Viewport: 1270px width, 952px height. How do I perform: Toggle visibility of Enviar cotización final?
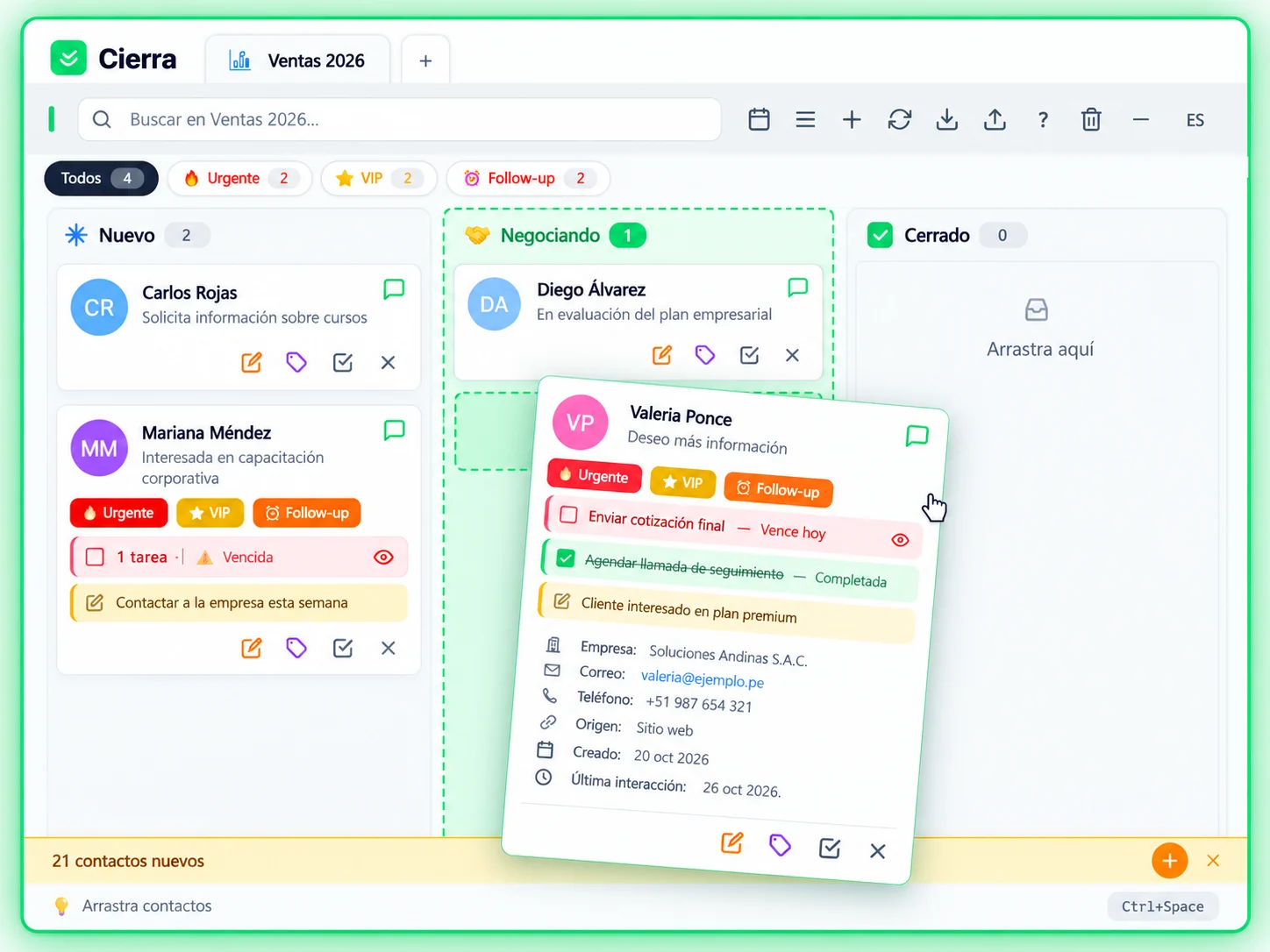[x=900, y=540]
